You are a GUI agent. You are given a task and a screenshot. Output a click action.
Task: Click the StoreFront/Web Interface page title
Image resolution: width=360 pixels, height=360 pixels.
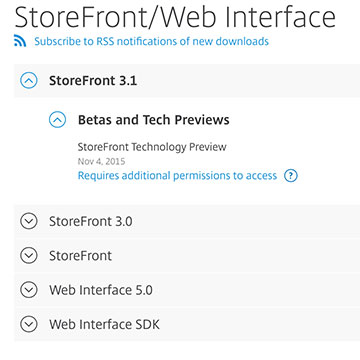(175, 16)
